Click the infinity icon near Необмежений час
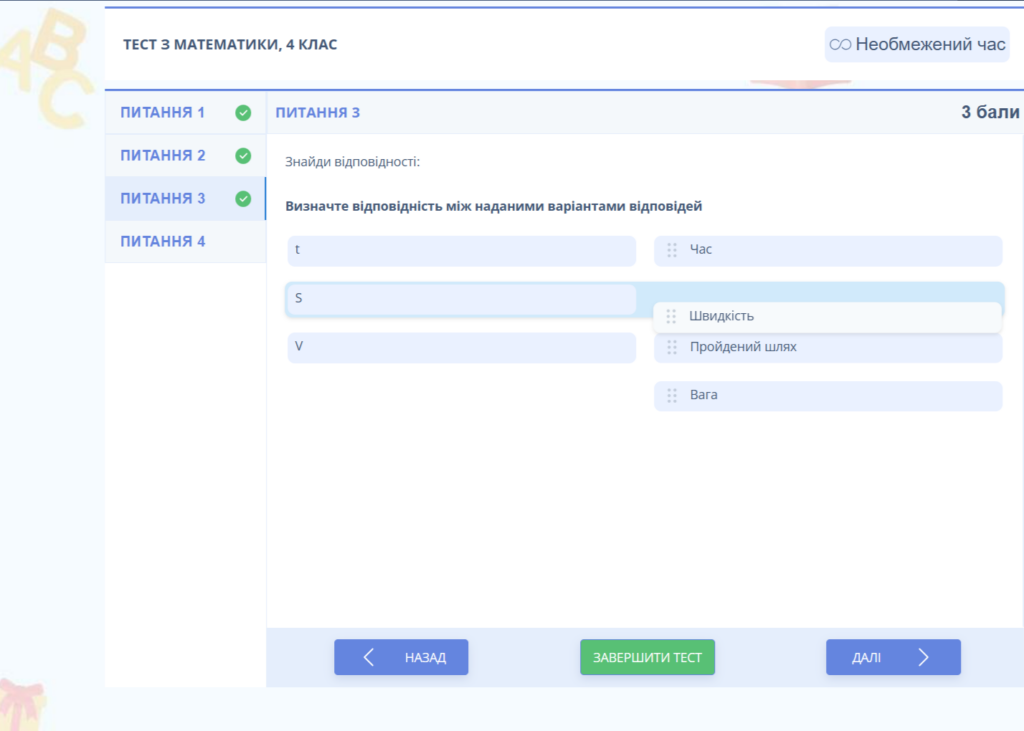Image resolution: width=1024 pixels, height=731 pixels. (840, 45)
